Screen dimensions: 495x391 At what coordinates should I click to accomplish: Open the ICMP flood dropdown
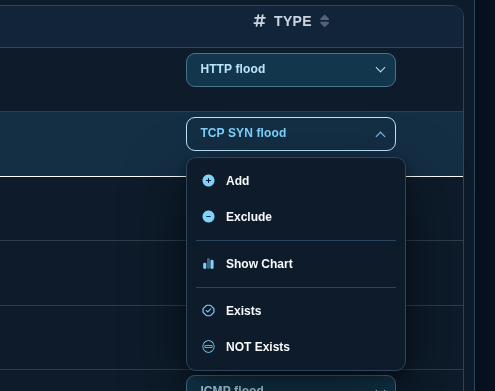pos(291,384)
